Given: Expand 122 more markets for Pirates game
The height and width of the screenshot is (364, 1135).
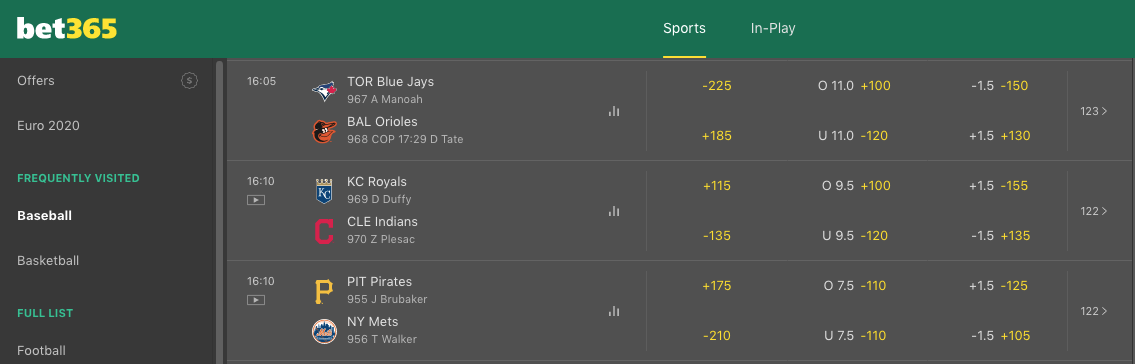Looking at the screenshot, I should [1094, 311].
